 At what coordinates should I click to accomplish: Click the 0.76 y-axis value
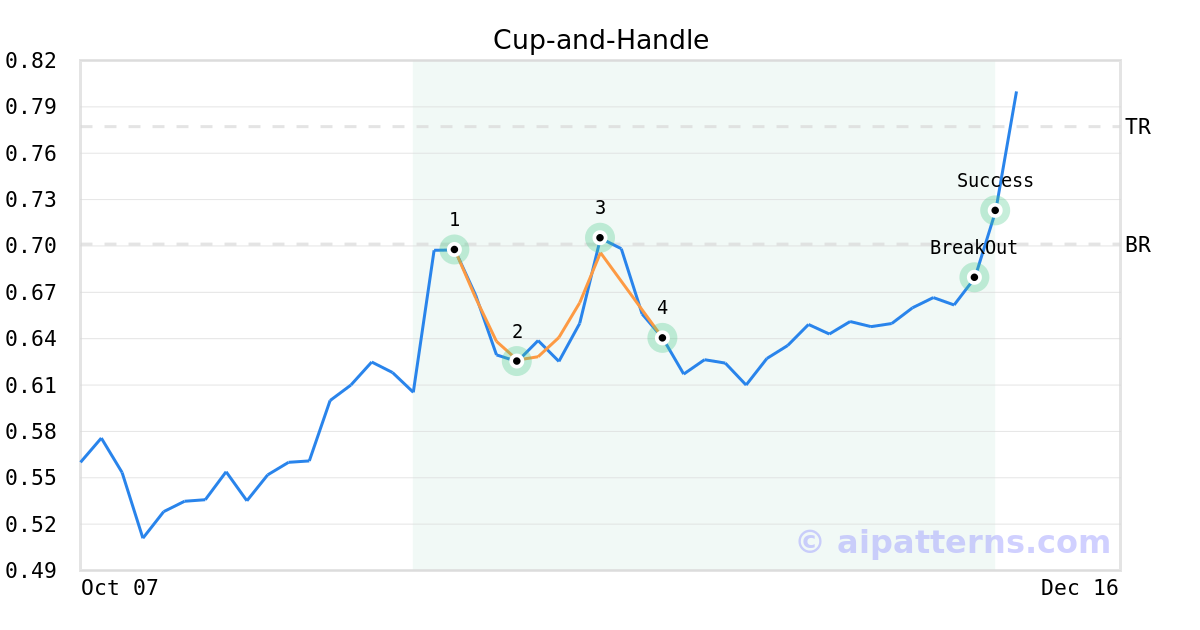point(31,154)
